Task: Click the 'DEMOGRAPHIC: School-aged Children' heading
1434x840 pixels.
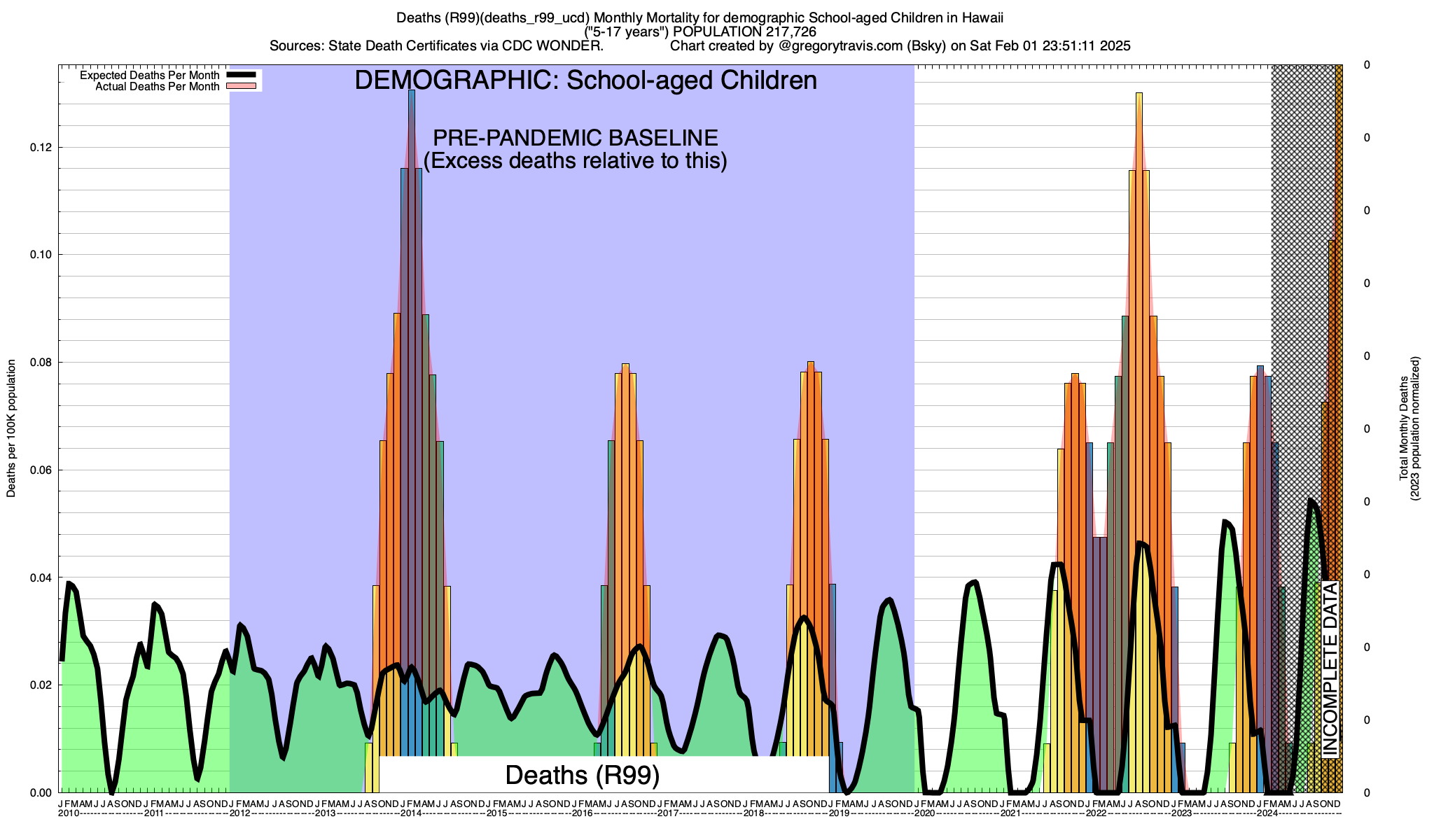Action: tap(585, 80)
